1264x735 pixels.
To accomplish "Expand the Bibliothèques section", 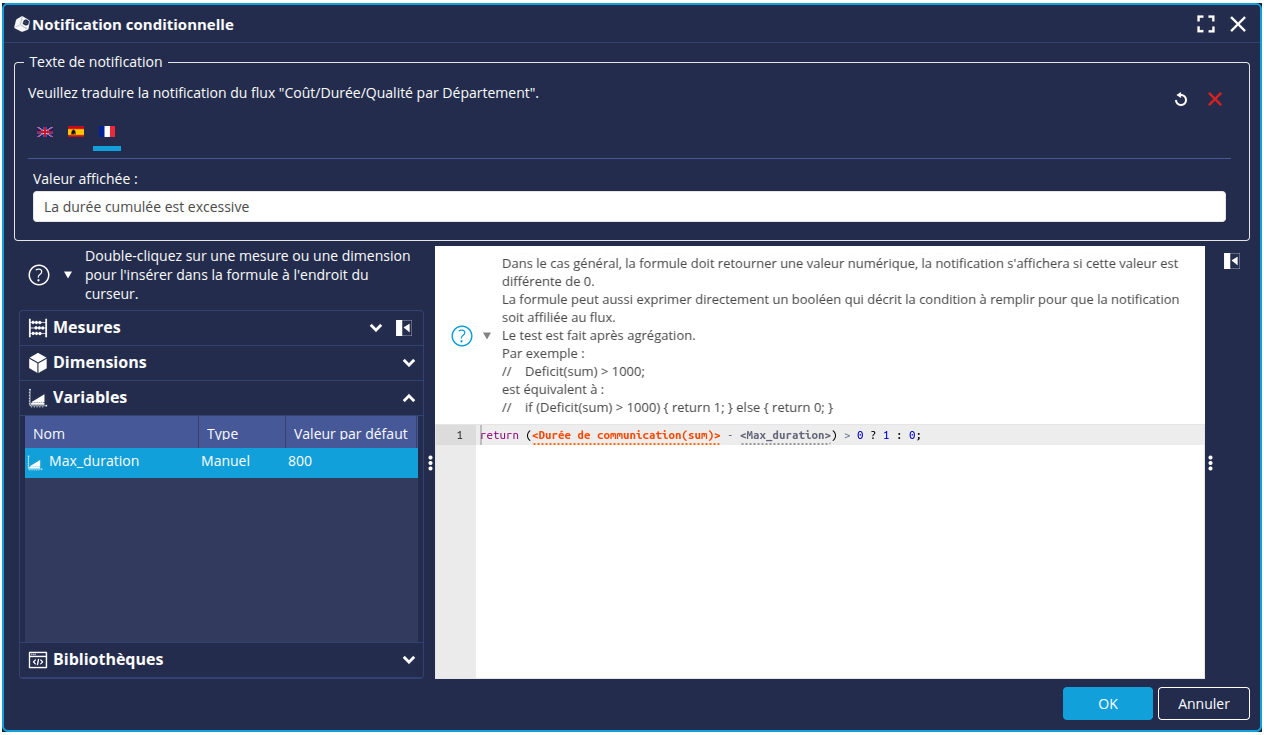I will [x=408, y=660].
